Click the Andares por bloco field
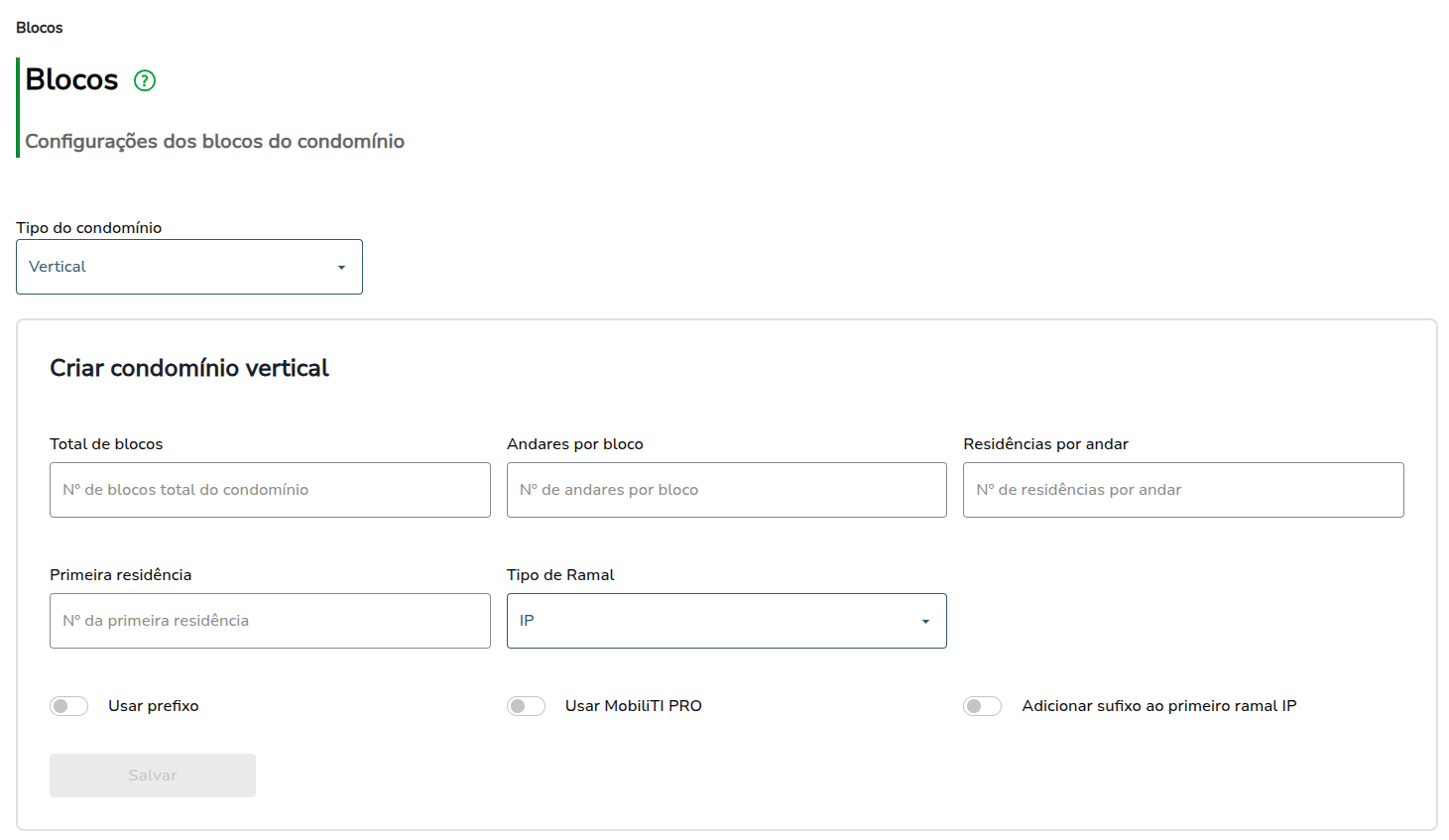This screenshot has height=840, width=1449. 727,490
